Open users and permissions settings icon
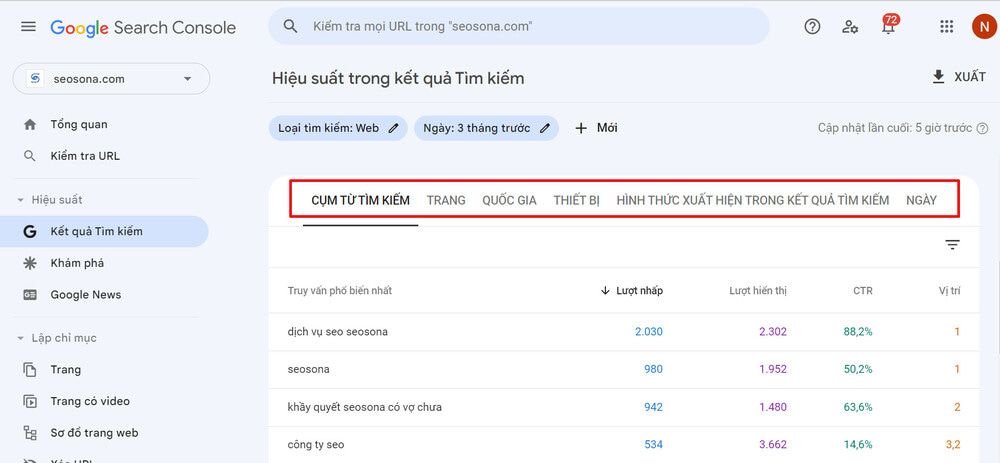The width and height of the screenshot is (1000, 463). point(850,27)
